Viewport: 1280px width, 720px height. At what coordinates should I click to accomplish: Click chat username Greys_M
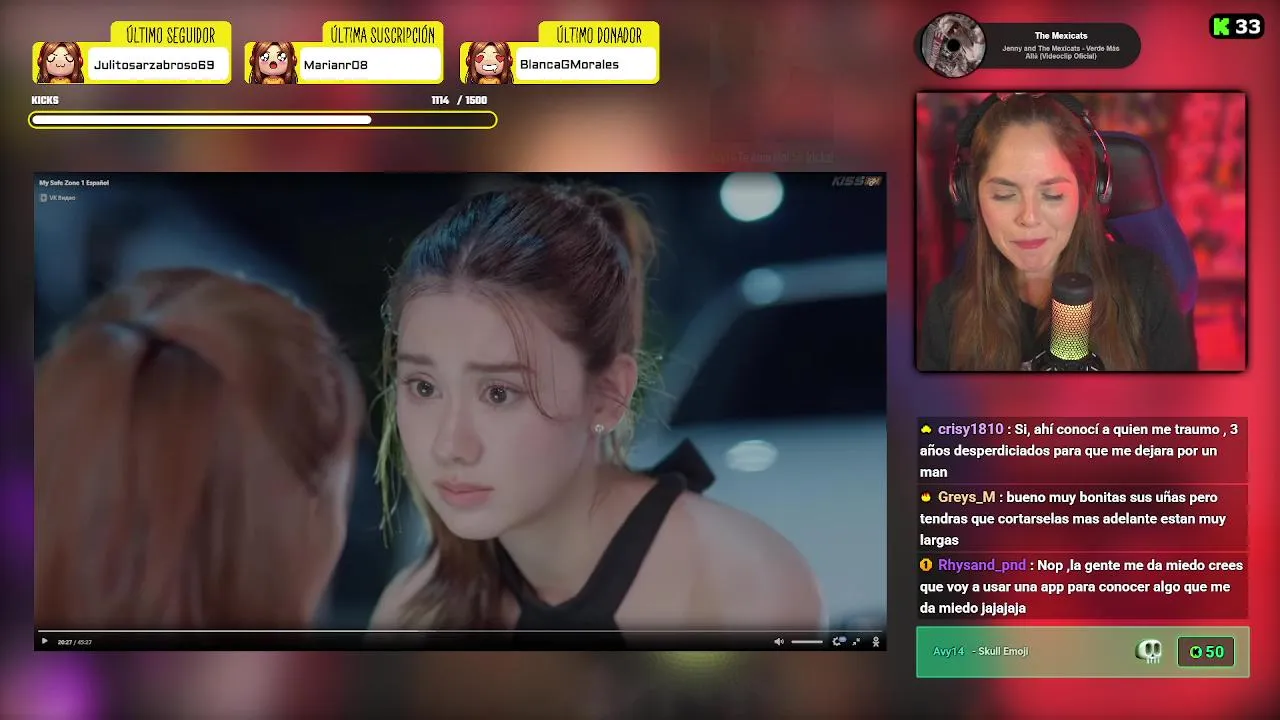(966, 497)
